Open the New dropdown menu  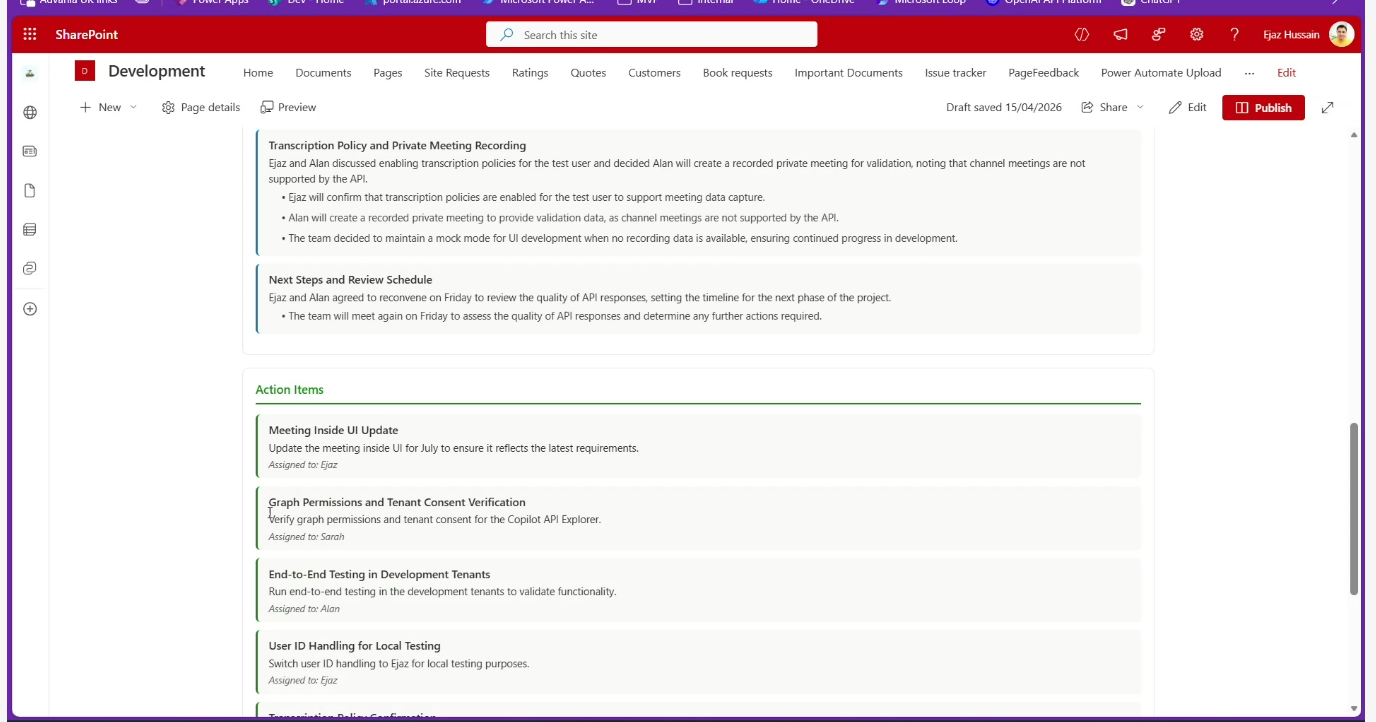(x=109, y=107)
